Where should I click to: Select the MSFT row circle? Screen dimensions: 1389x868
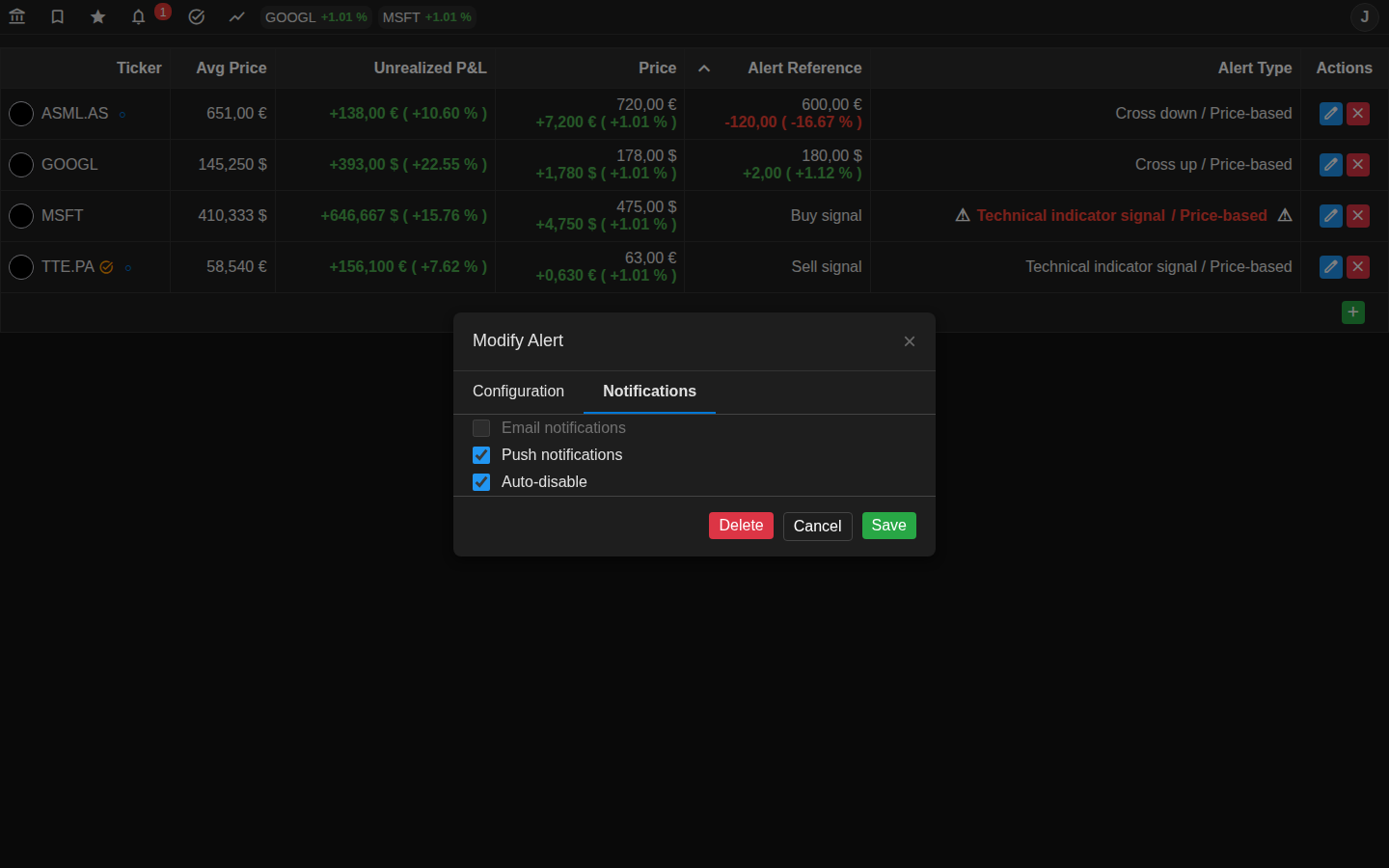21,216
